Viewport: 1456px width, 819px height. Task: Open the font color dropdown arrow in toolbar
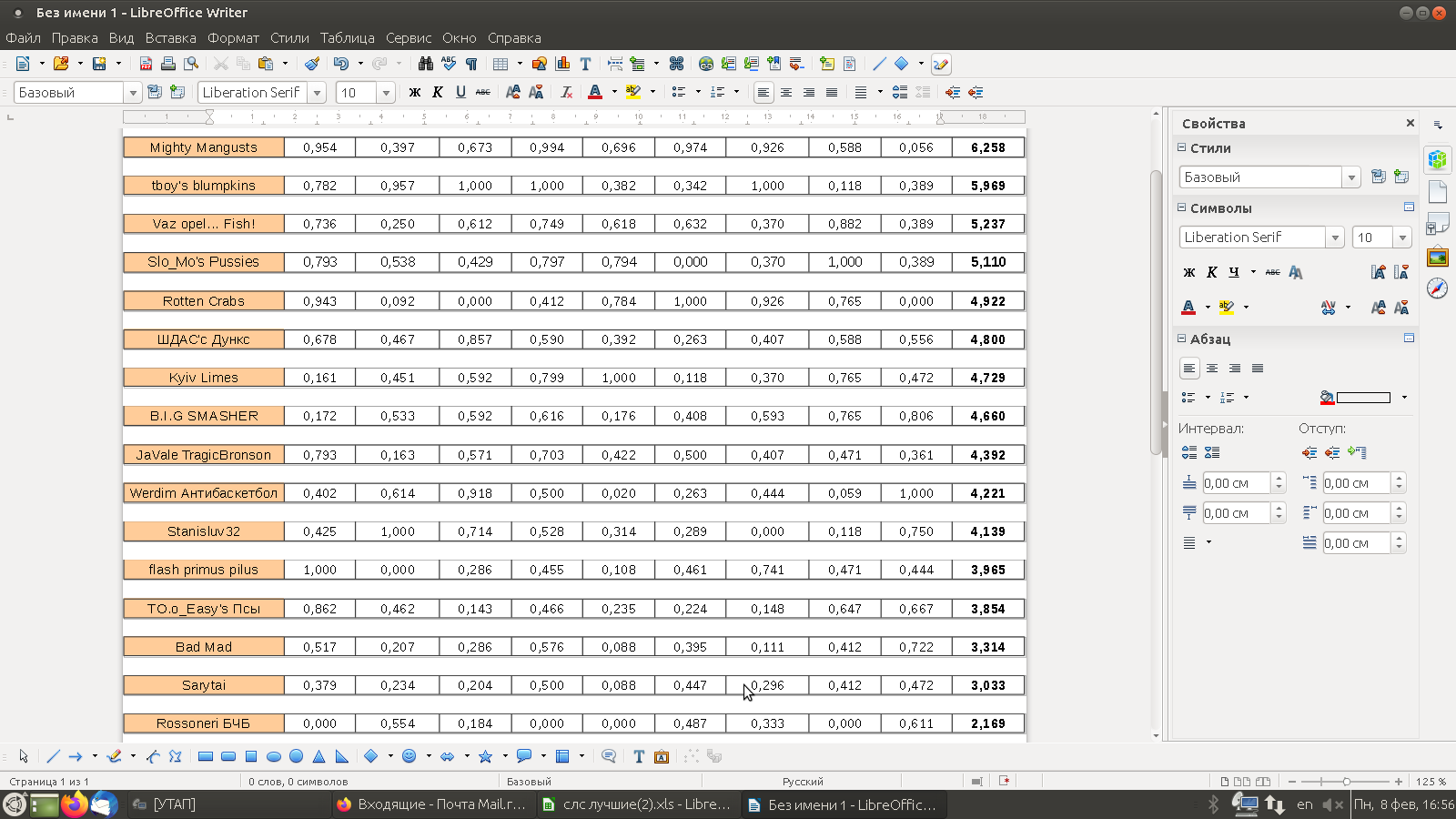point(614,92)
